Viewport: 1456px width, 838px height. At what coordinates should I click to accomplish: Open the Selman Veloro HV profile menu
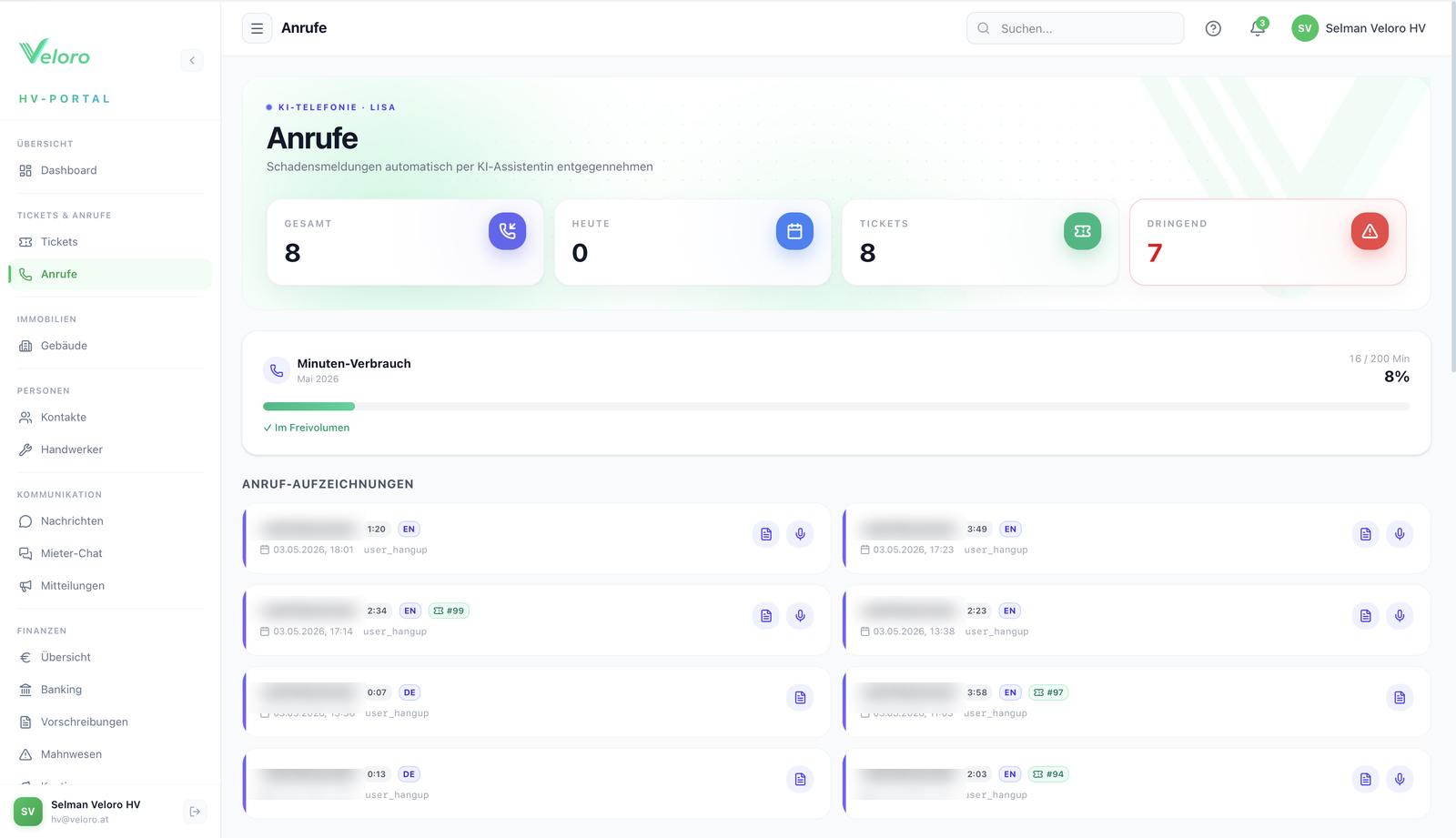(1359, 28)
